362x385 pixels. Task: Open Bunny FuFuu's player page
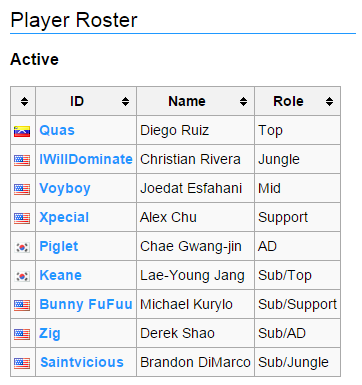86,305
